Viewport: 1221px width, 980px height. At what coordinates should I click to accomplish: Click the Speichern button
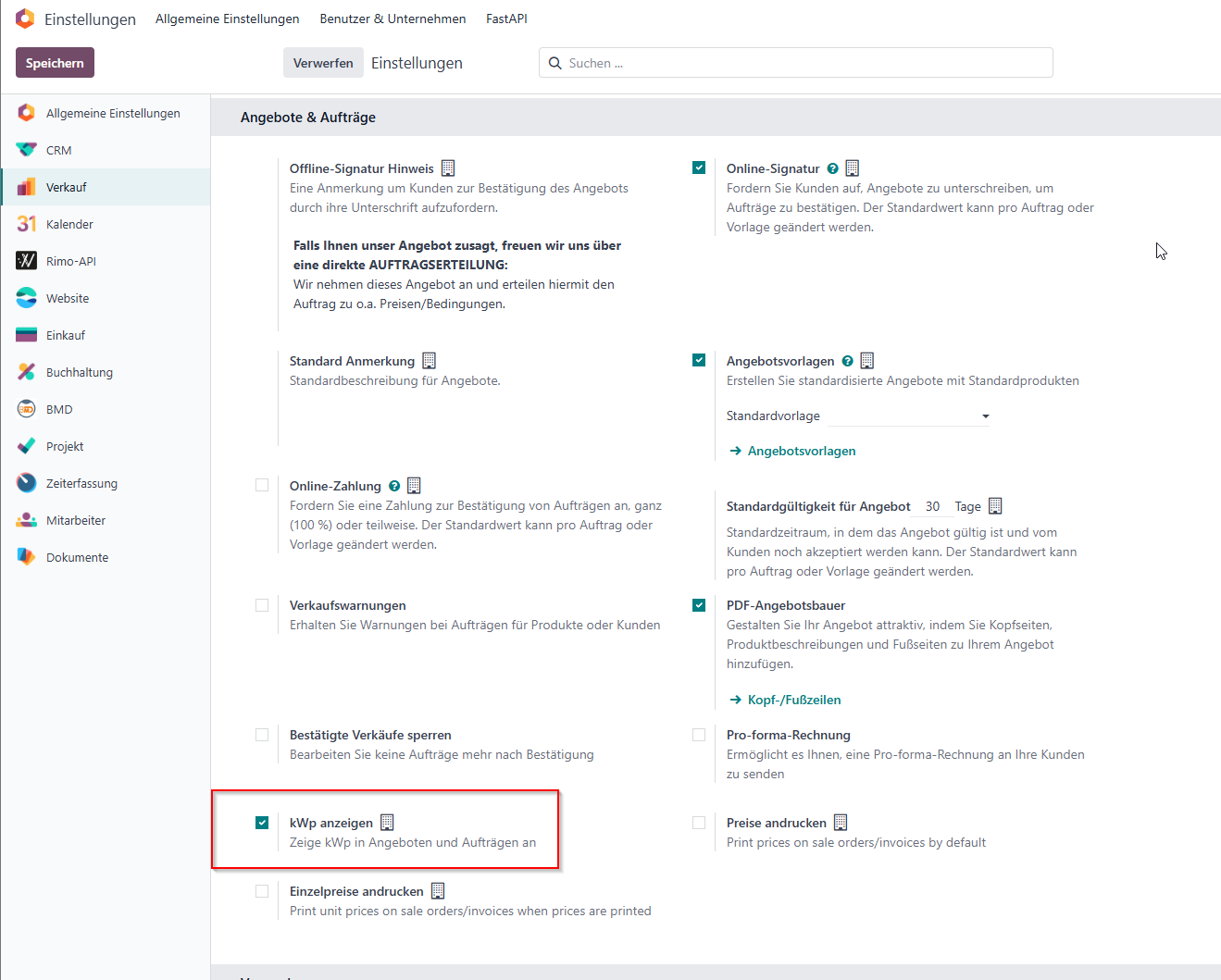tap(55, 63)
